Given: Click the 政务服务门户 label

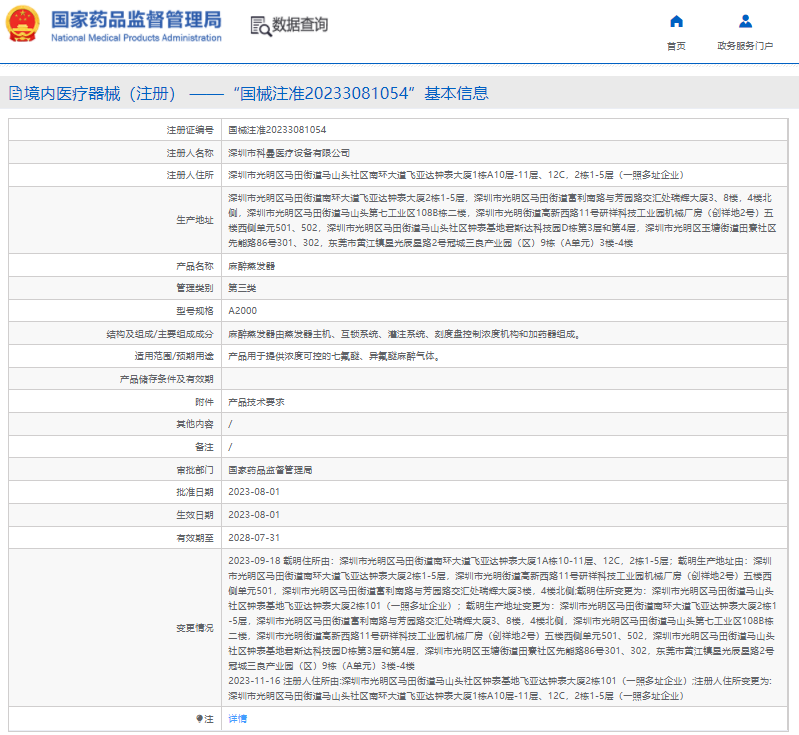Looking at the screenshot, I should (745, 46).
